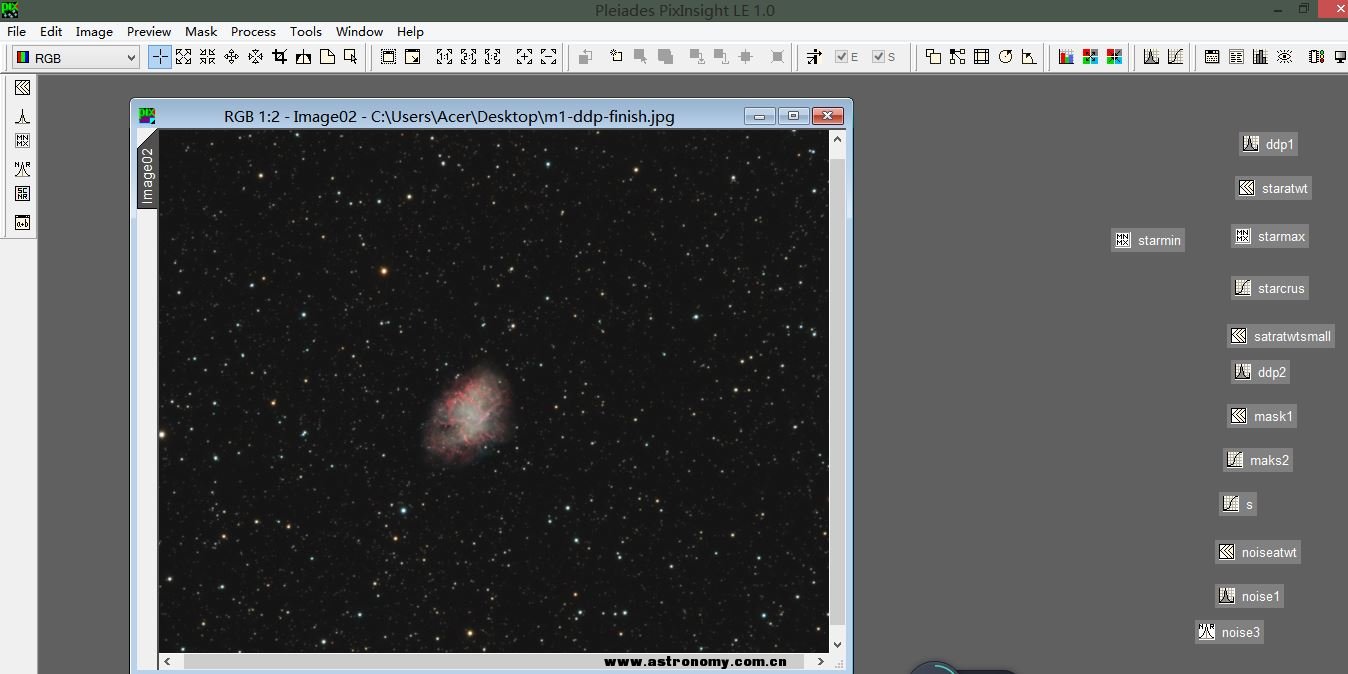Click the Image02 window title bar
The image size is (1348, 674).
[449, 116]
